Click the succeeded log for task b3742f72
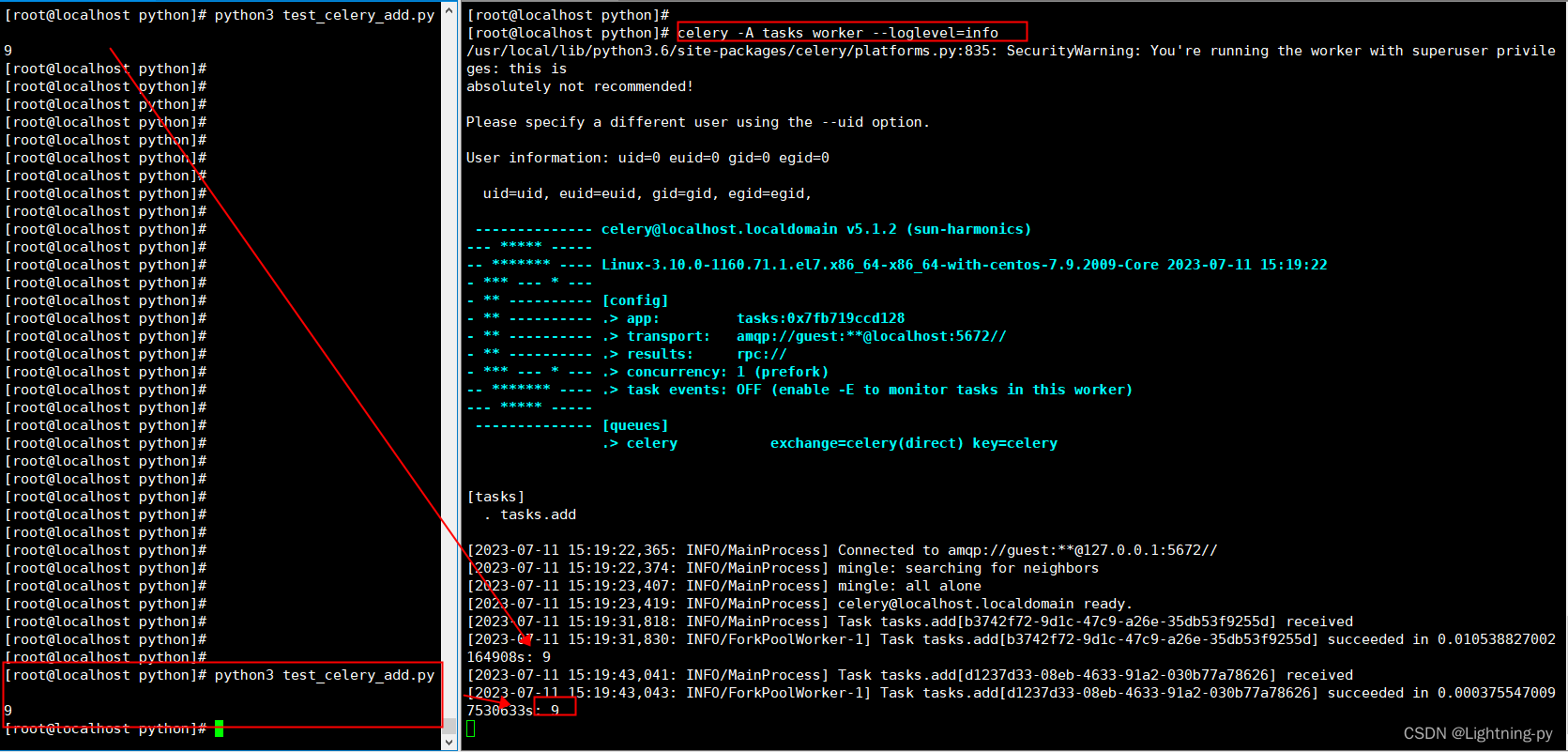Image resolution: width=1568 pixels, height=752 pixels. pos(1011,639)
